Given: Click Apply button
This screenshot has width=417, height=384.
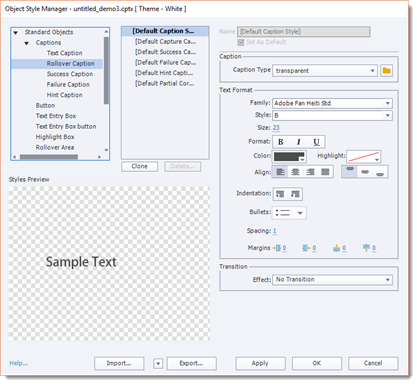Looking at the screenshot, I should click(x=260, y=364).
